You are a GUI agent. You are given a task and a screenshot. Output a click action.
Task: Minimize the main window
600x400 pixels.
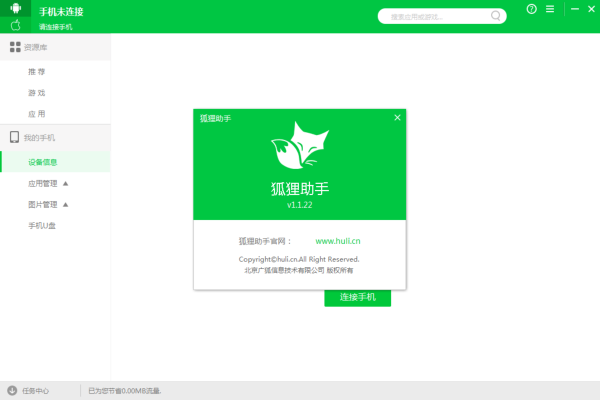tap(575, 9)
